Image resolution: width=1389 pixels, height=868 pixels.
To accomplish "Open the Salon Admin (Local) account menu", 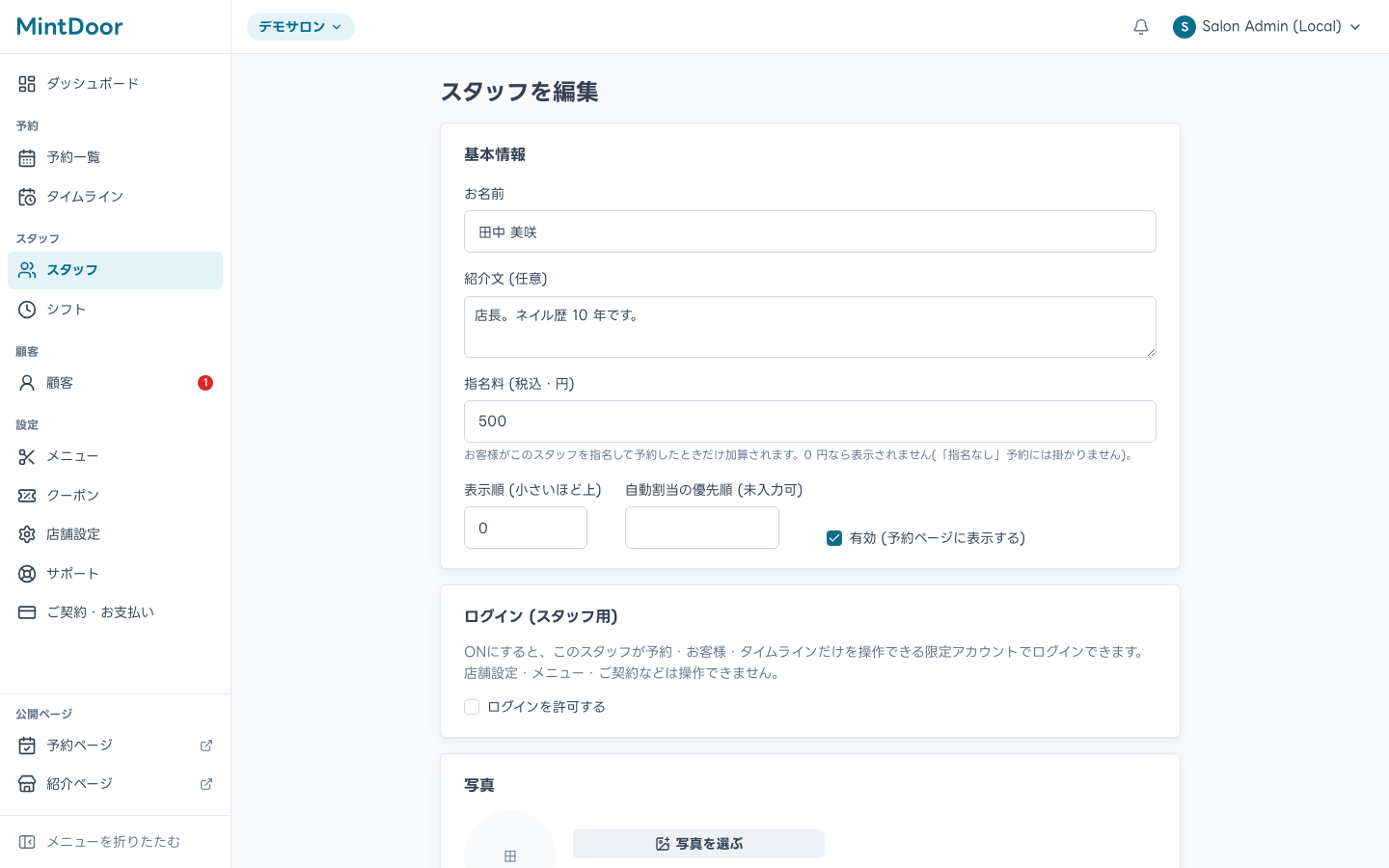I will (x=1267, y=27).
